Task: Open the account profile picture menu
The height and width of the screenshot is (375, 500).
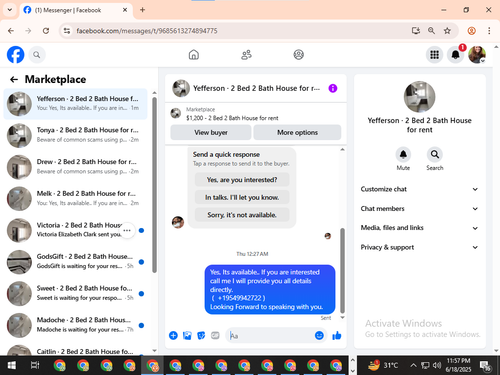Action: point(477,55)
